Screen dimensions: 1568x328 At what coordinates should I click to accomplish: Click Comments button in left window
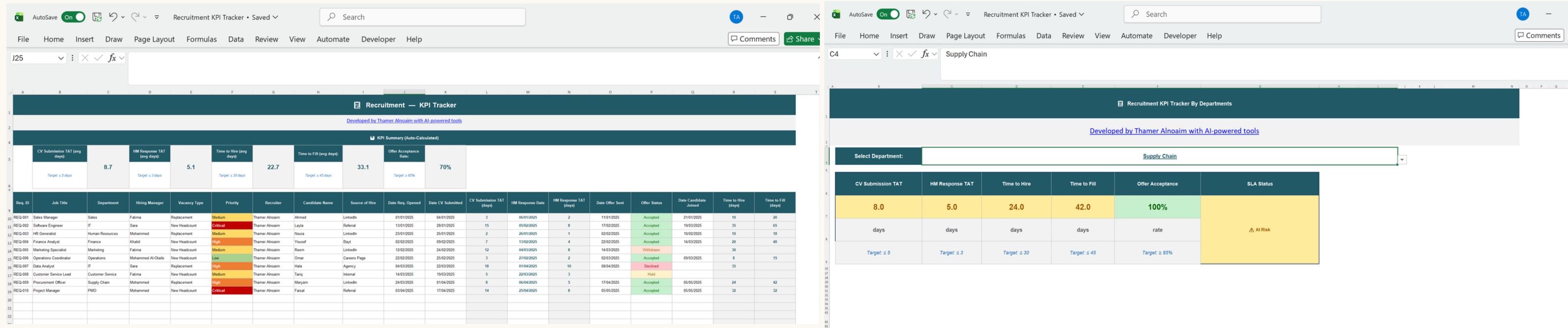tap(754, 39)
